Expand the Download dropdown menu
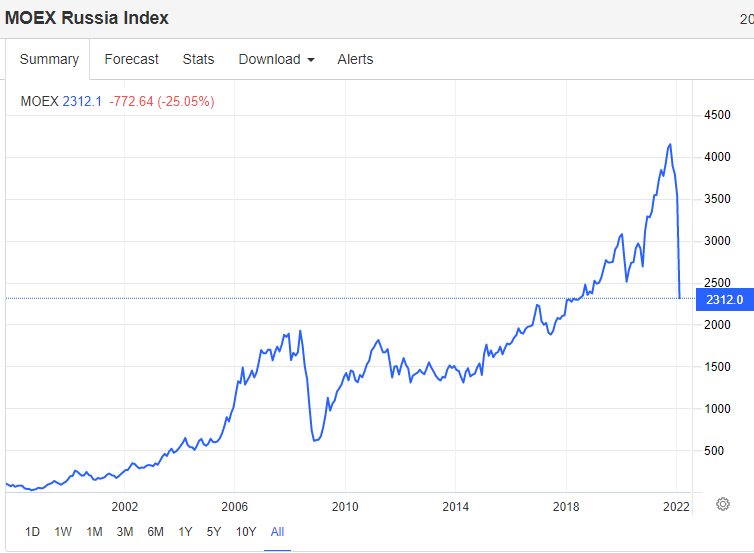This screenshot has height=553, width=754. (276, 59)
